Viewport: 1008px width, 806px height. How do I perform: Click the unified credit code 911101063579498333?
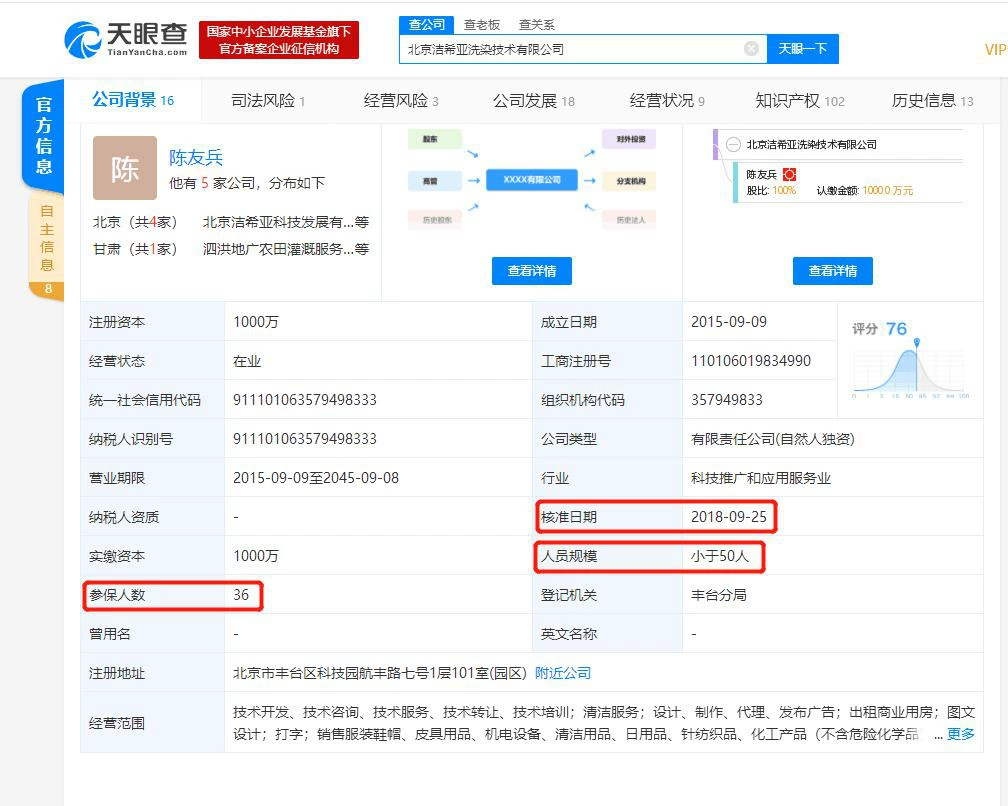pos(305,400)
